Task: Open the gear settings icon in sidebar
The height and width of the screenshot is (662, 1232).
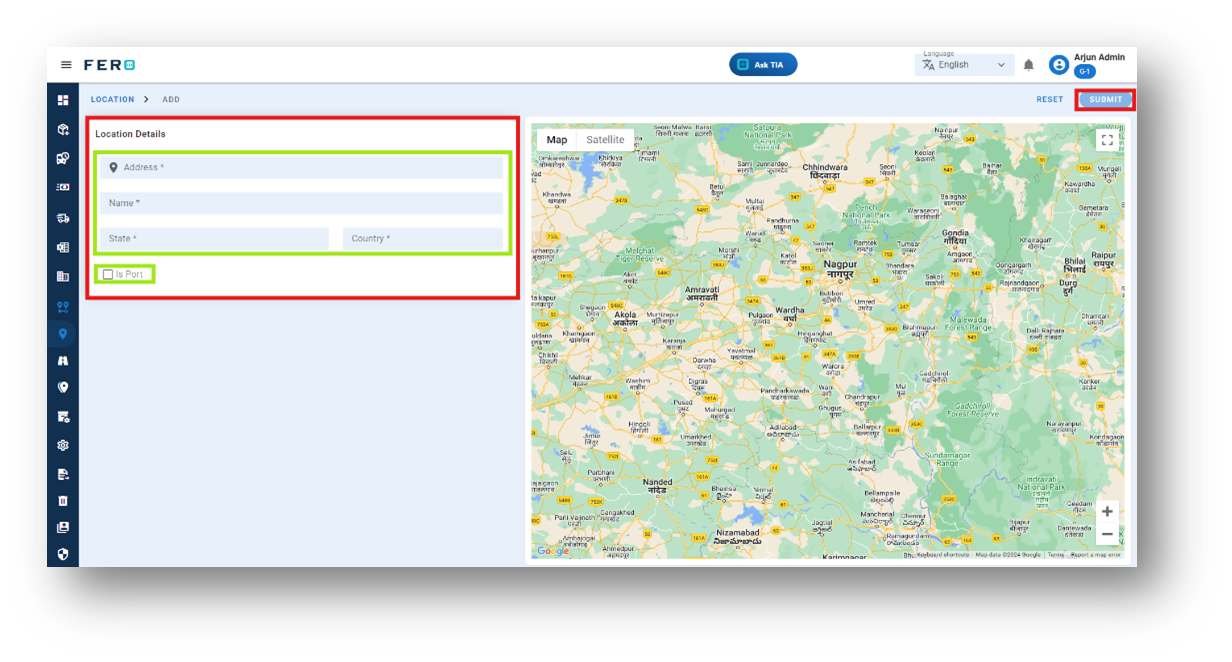Action: pos(63,445)
